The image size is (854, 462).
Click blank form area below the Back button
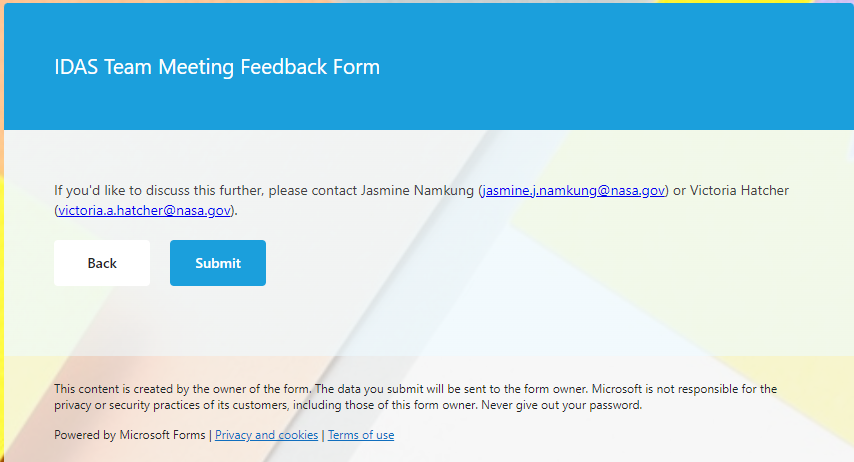tap(102, 320)
